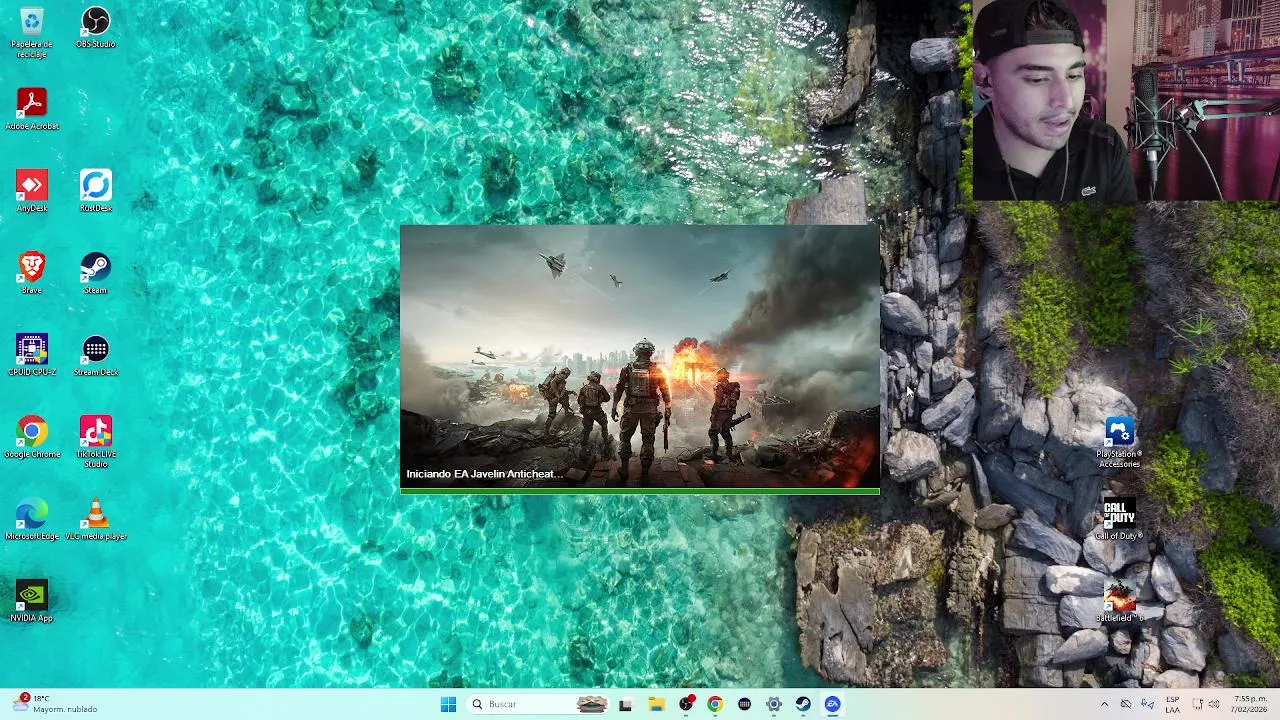1280x720 pixels.
Task: Click the Stream Deck desktop icon
Action: tap(96, 355)
